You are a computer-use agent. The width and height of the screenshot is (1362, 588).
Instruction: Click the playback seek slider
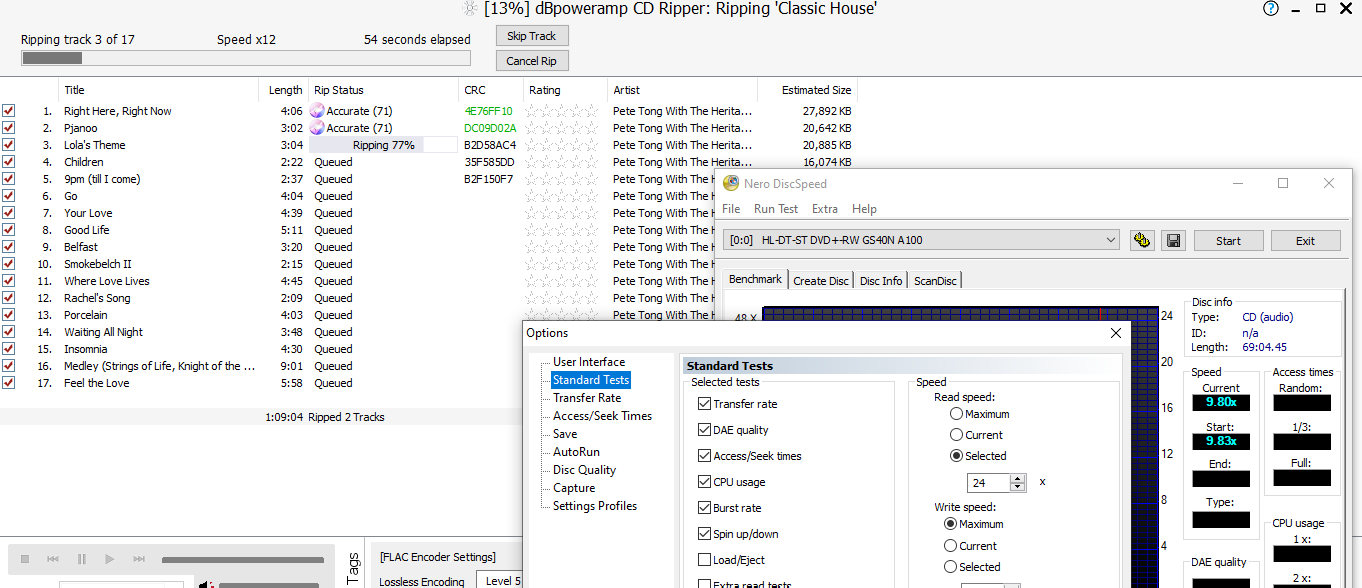point(243,560)
